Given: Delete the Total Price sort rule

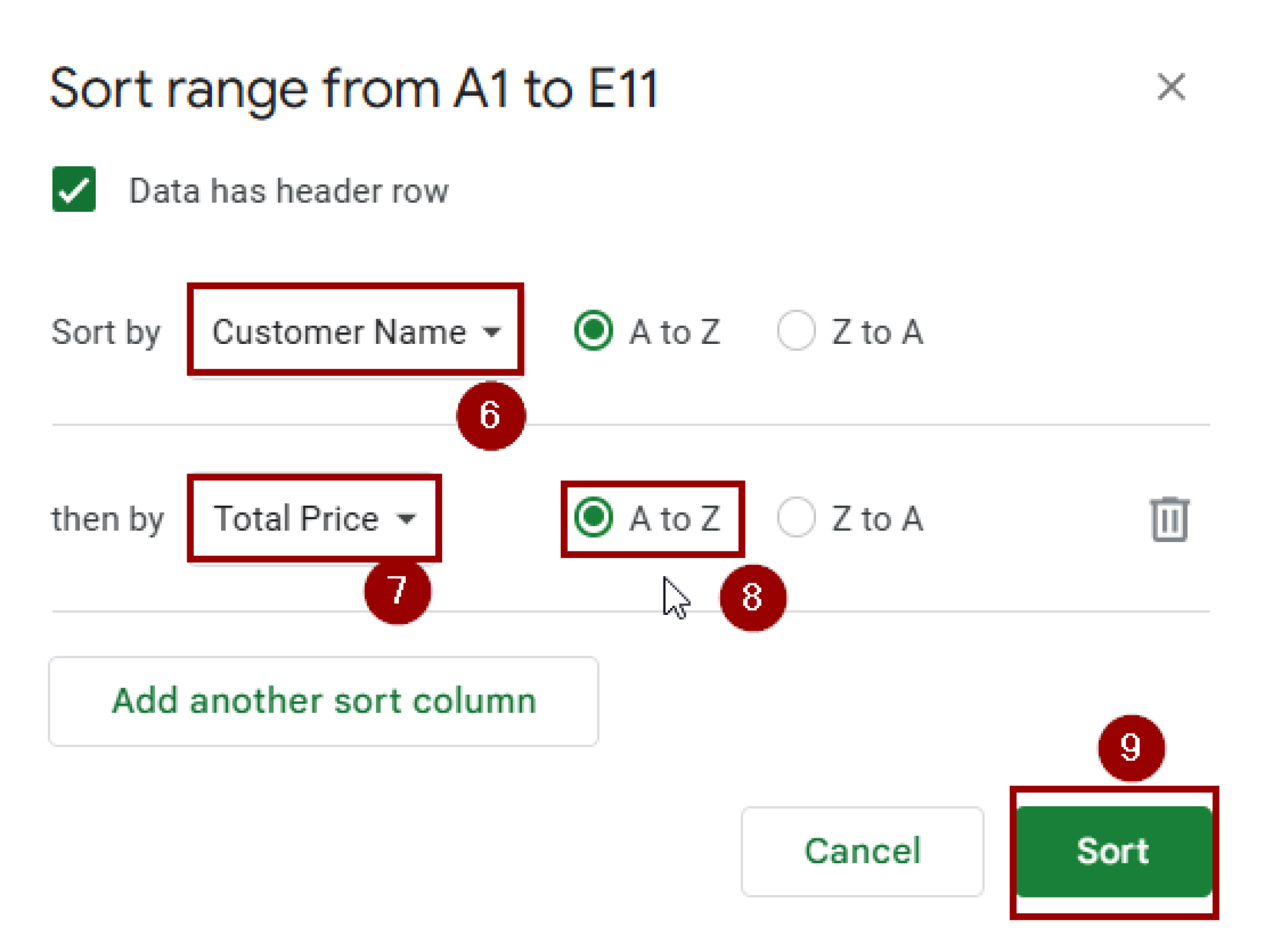Looking at the screenshot, I should click(x=1170, y=520).
